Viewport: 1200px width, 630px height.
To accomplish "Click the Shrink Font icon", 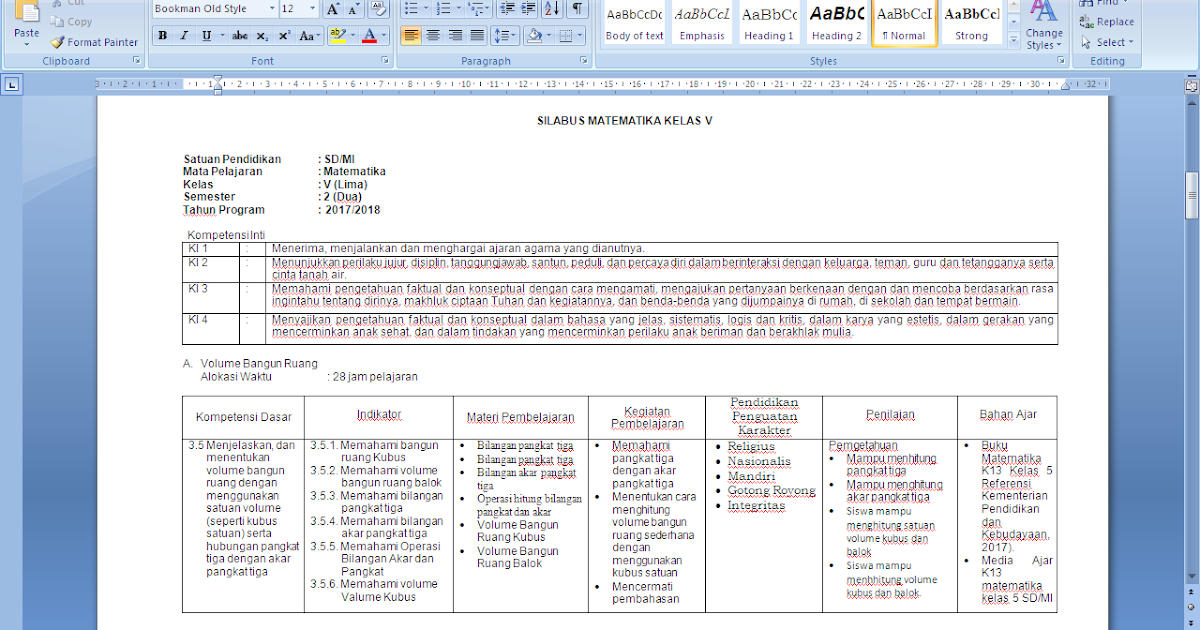I will [355, 9].
